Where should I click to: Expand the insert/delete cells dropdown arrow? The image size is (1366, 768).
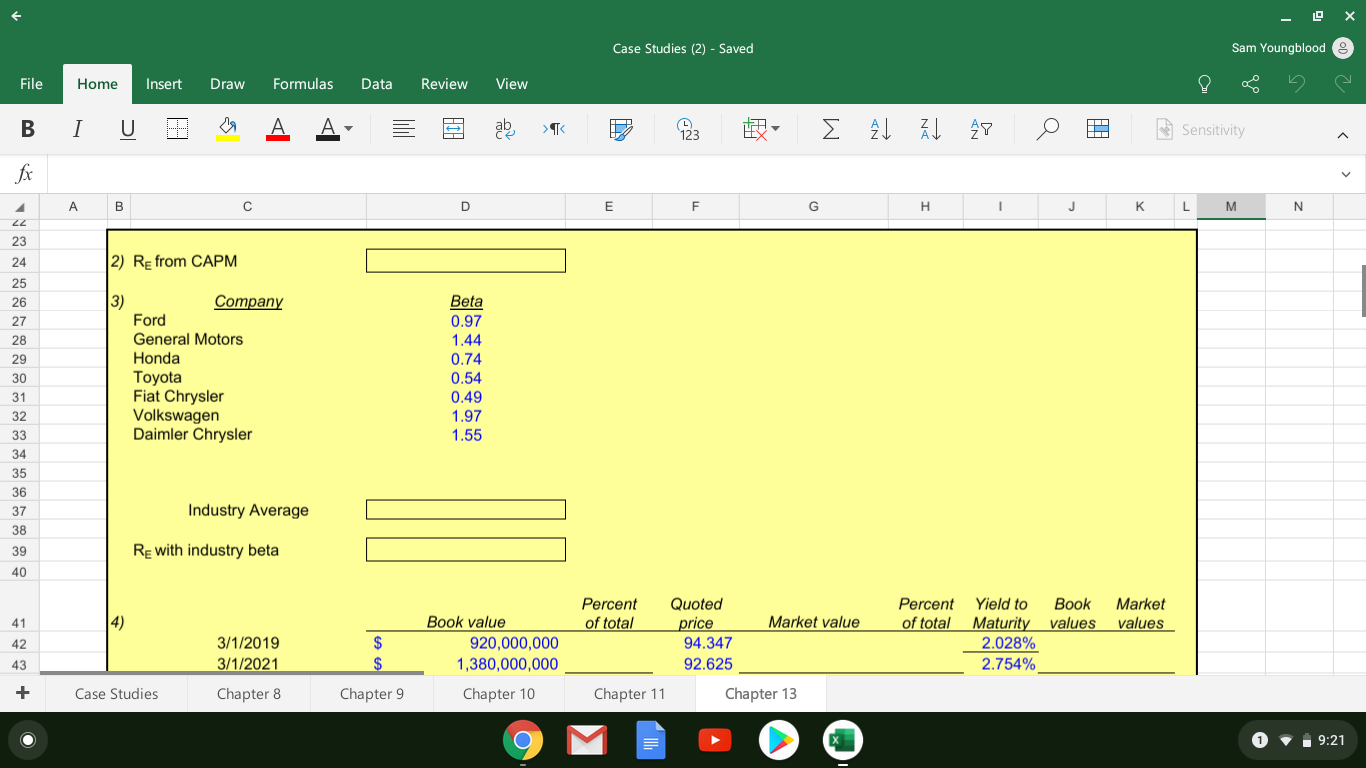click(775, 130)
